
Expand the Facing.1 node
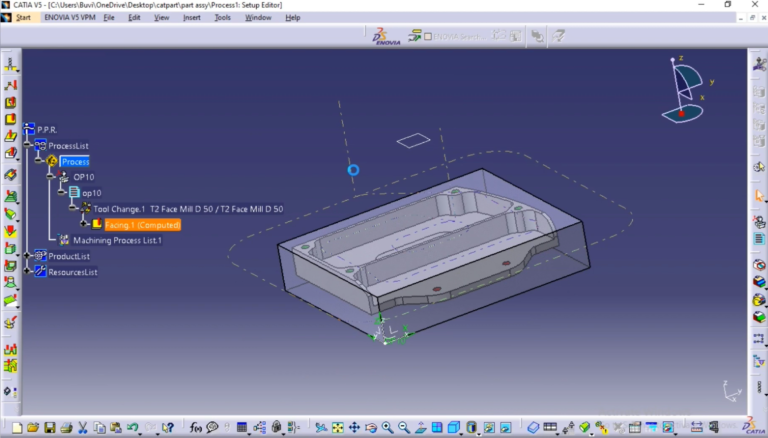[84, 223]
